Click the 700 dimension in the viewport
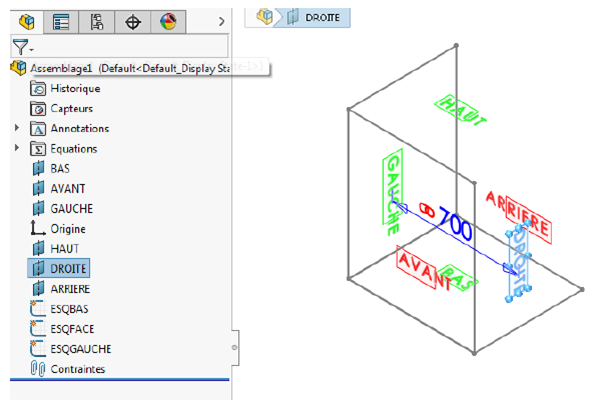This screenshot has height=401, width=604. tap(453, 229)
